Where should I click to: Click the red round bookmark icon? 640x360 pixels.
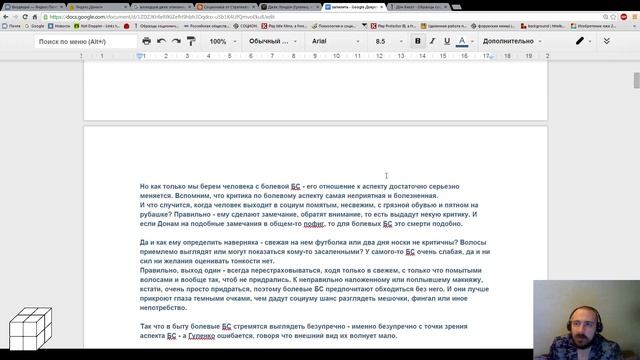pyautogui.click(x=127, y=26)
